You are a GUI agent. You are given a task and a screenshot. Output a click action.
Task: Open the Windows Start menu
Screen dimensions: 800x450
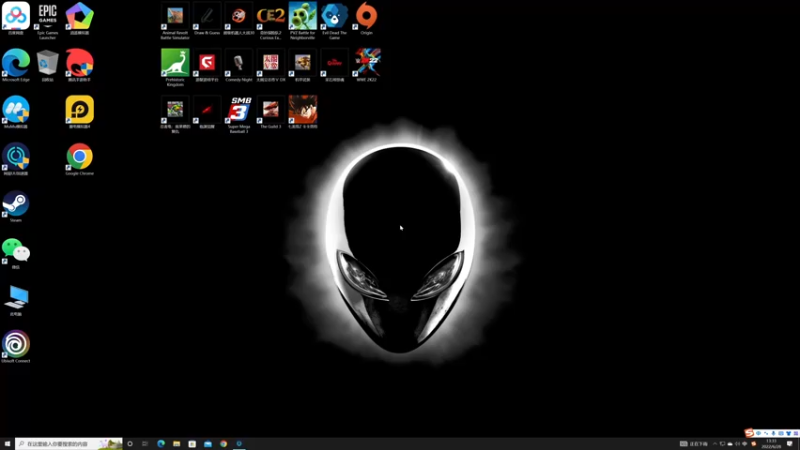(x=7, y=444)
